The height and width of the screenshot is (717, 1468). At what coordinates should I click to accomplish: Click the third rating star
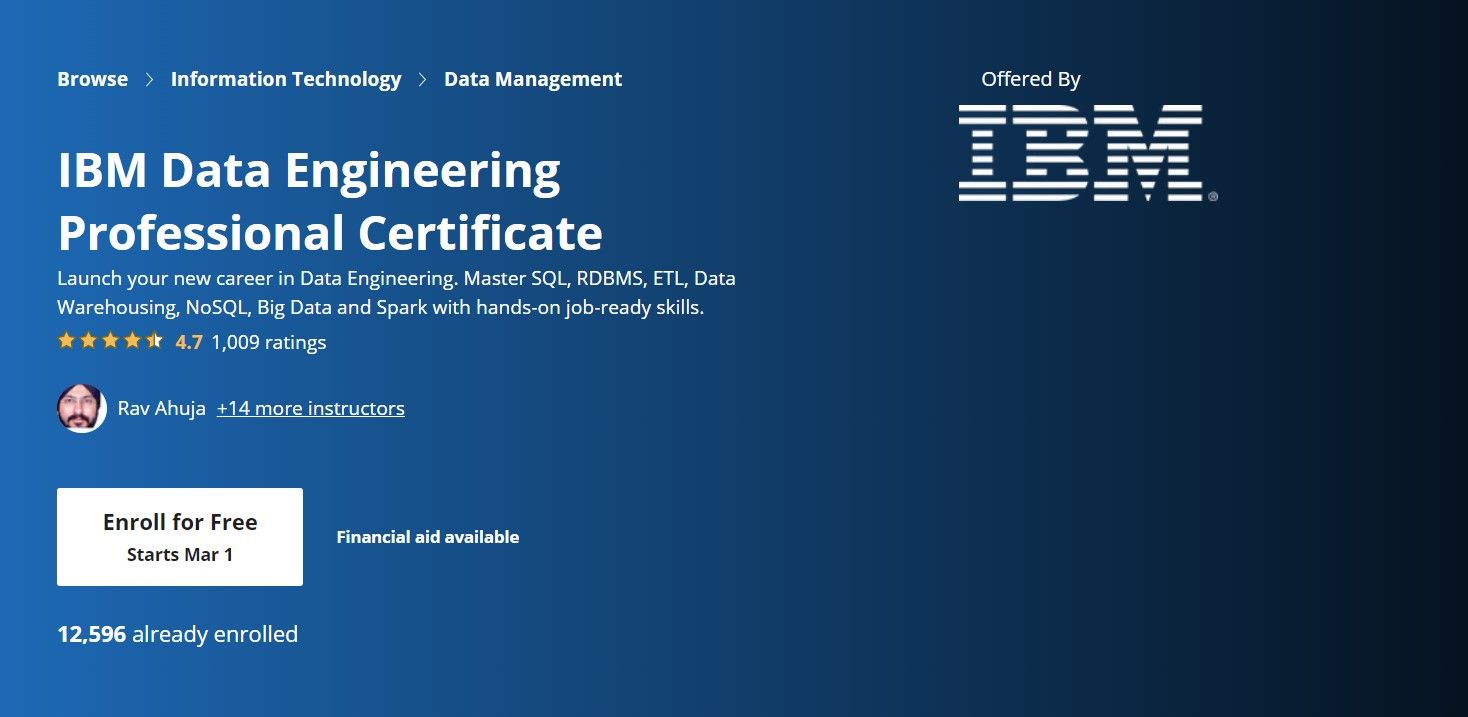click(111, 341)
